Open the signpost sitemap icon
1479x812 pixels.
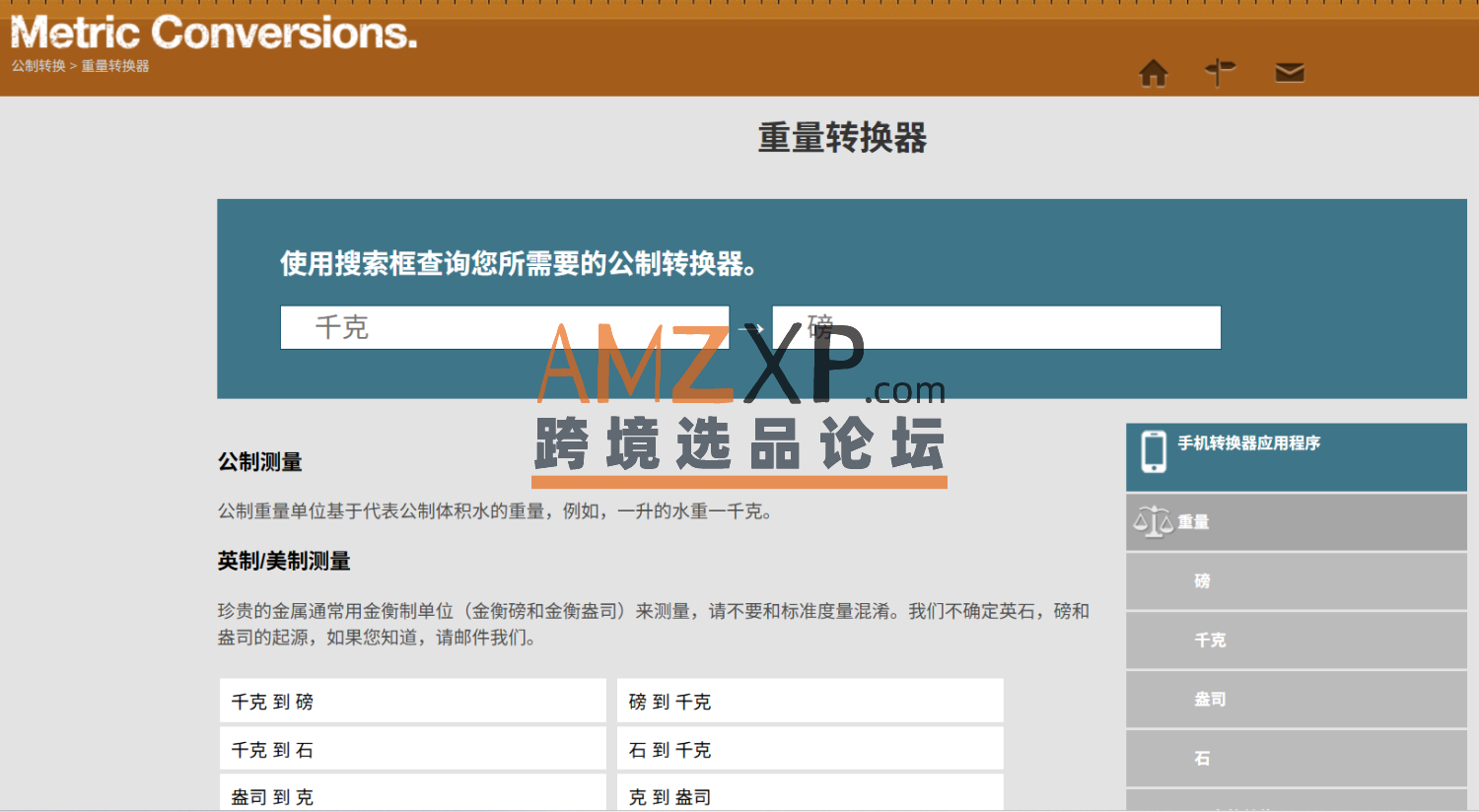[x=1220, y=72]
